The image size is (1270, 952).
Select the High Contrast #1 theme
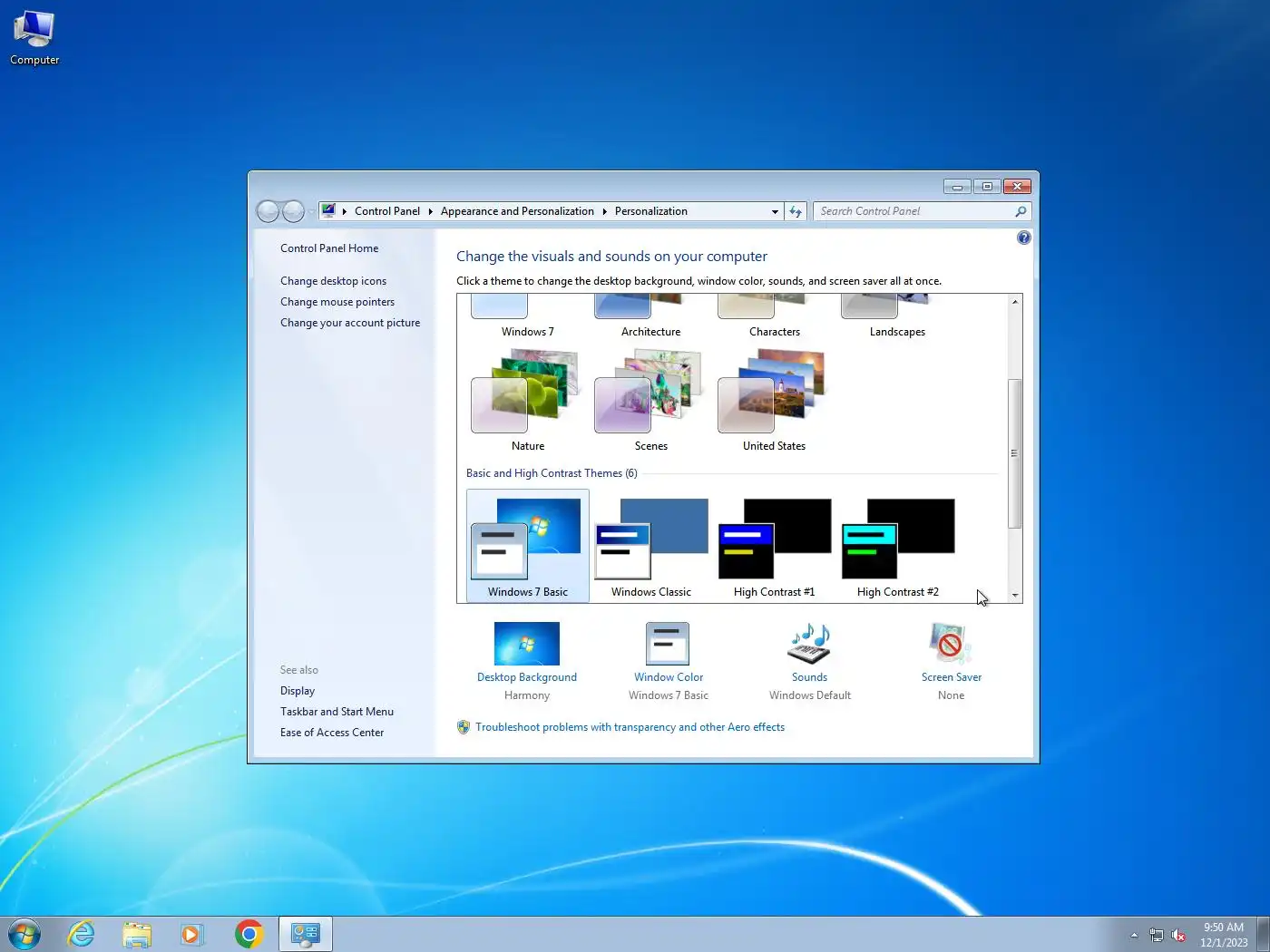[775, 546]
